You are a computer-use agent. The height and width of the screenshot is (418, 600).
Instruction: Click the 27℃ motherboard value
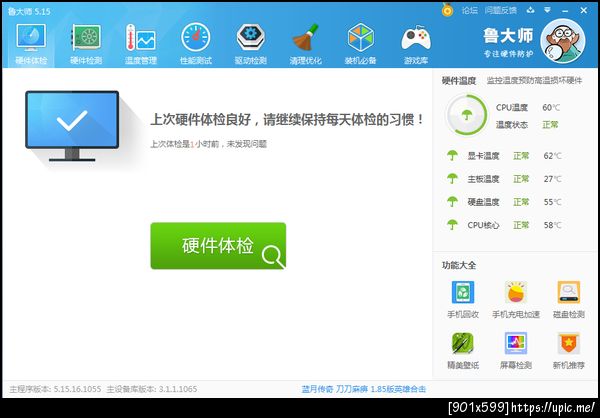pyautogui.click(x=552, y=179)
